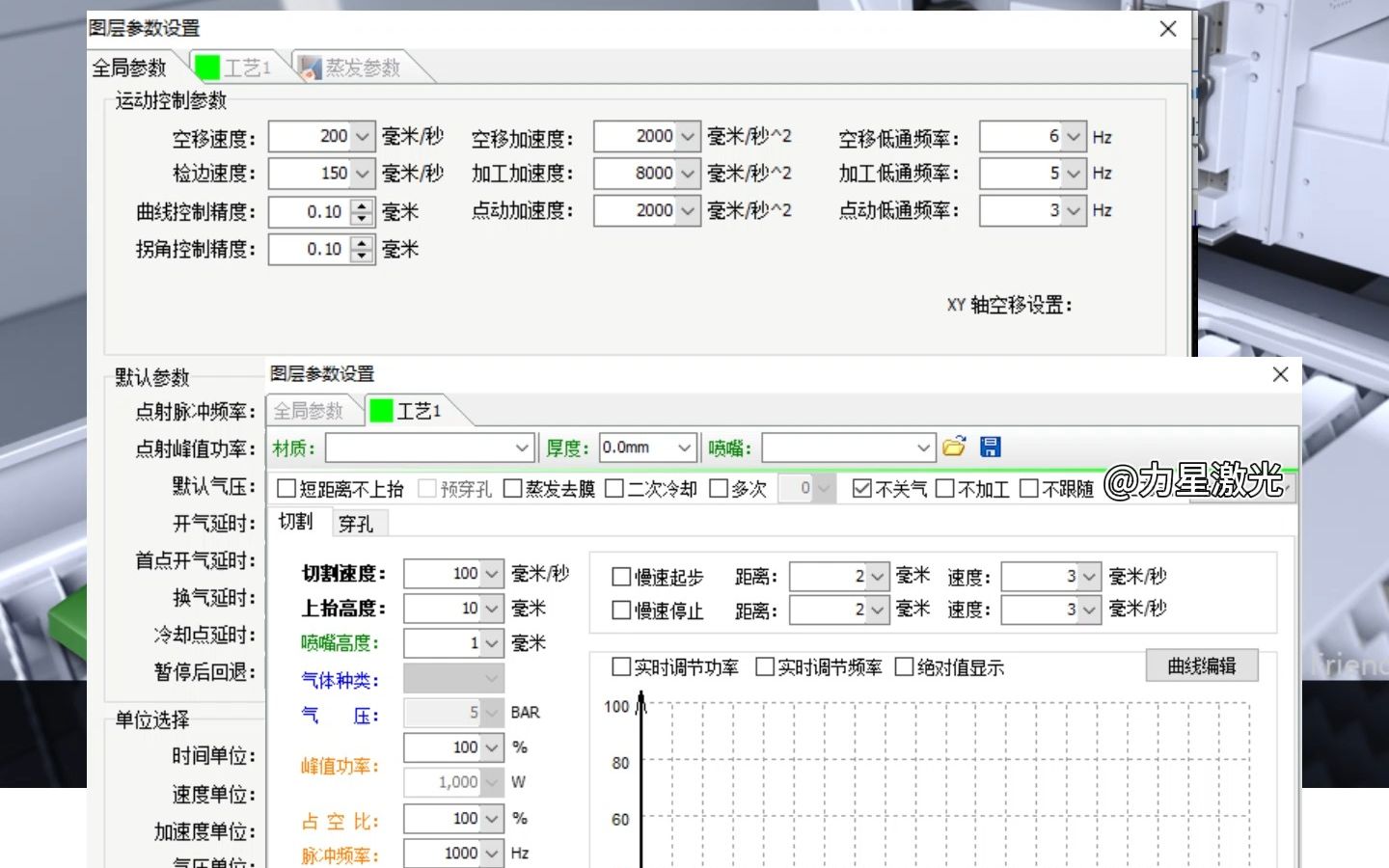Open material library with folder icon
This screenshot has height=868, width=1389.
click(x=955, y=447)
